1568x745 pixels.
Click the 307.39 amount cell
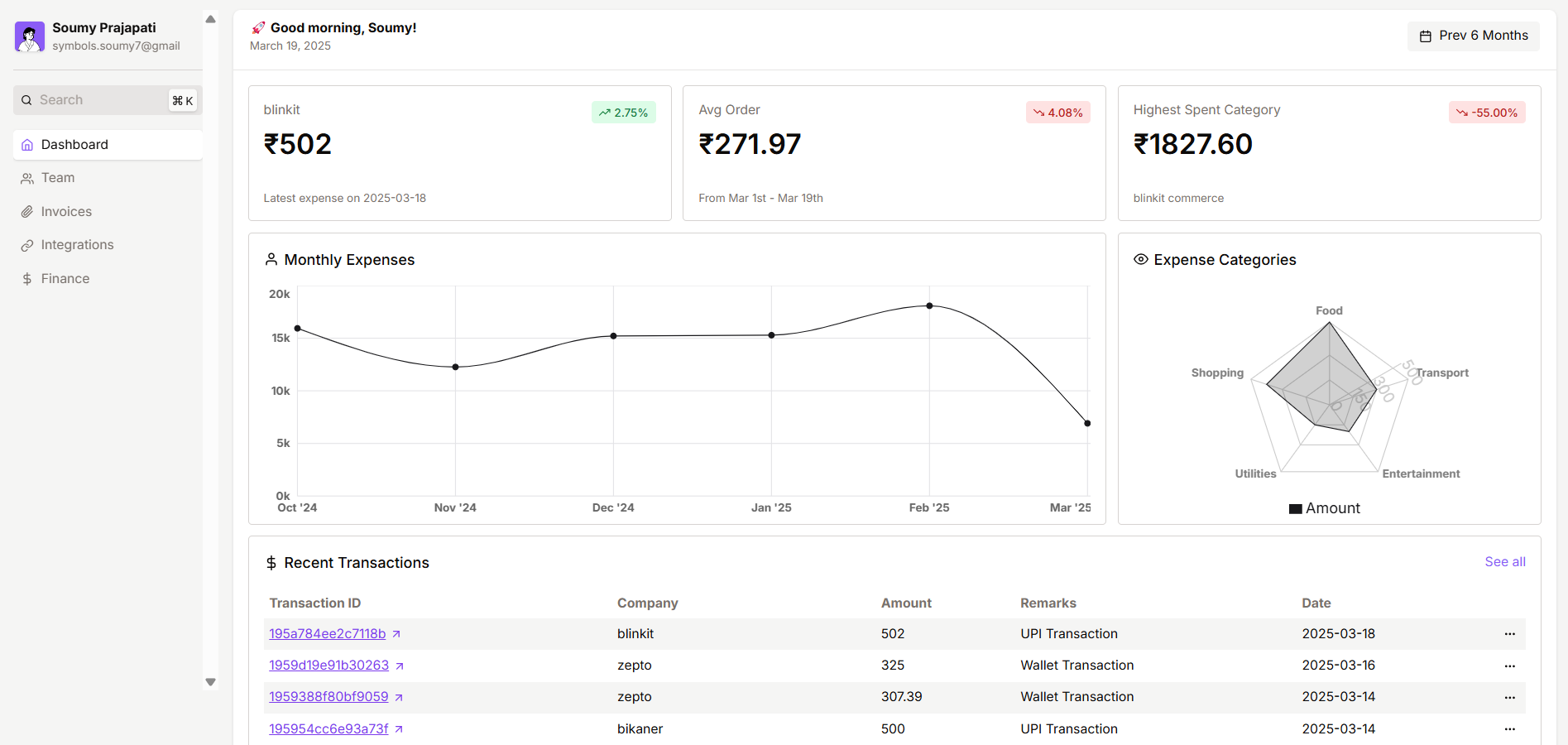pyautogui.click(x=901, y=697)
